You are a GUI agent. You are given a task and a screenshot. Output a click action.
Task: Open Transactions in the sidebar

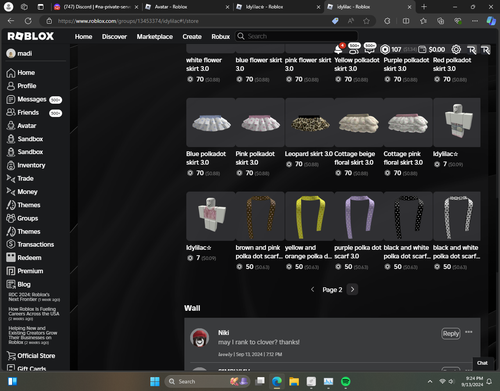[x=30, y=245]
